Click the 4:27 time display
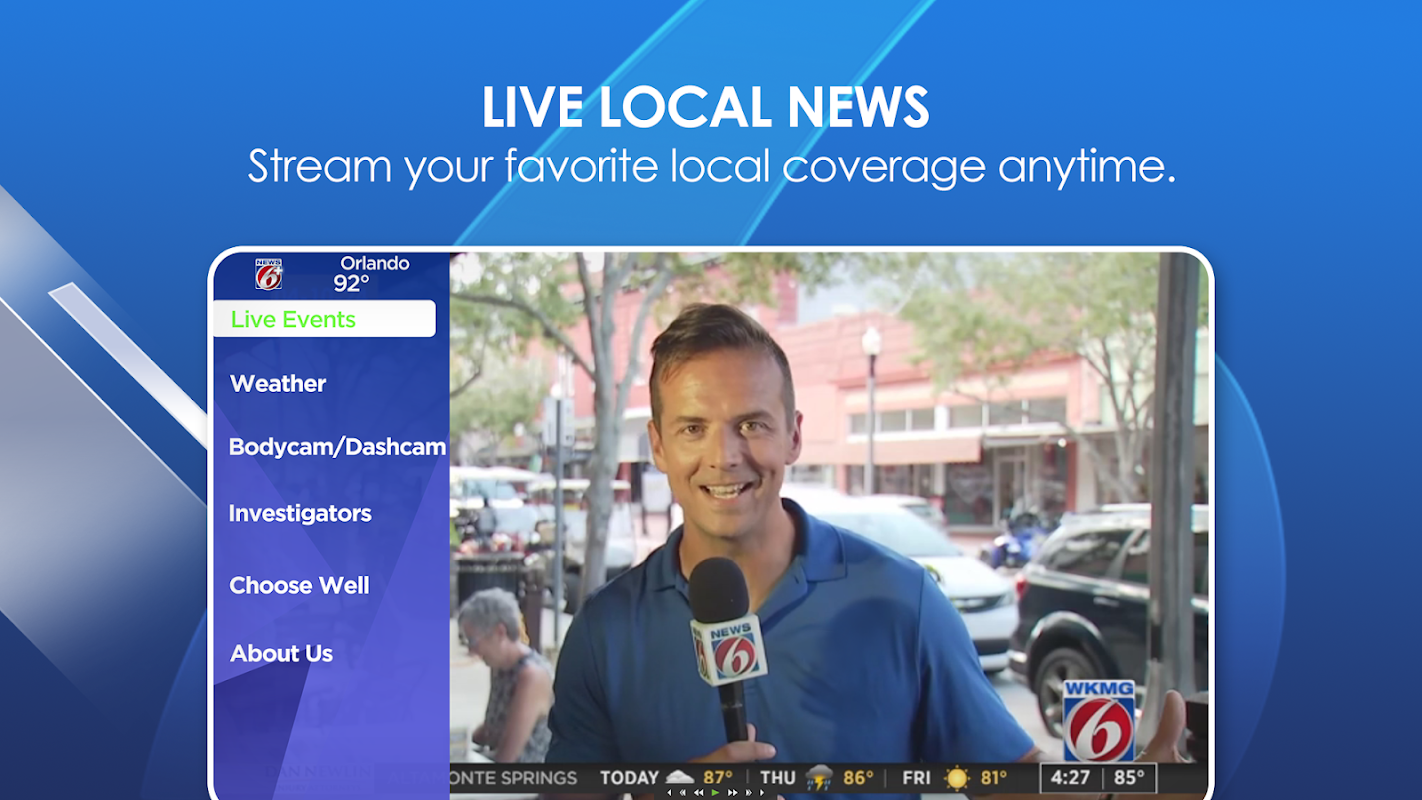Viewport: 1422px width, 800px height. pos(1071,777)
